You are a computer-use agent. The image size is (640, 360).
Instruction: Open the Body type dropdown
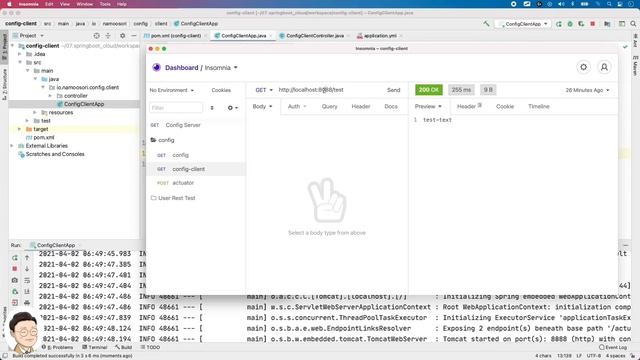262,107
